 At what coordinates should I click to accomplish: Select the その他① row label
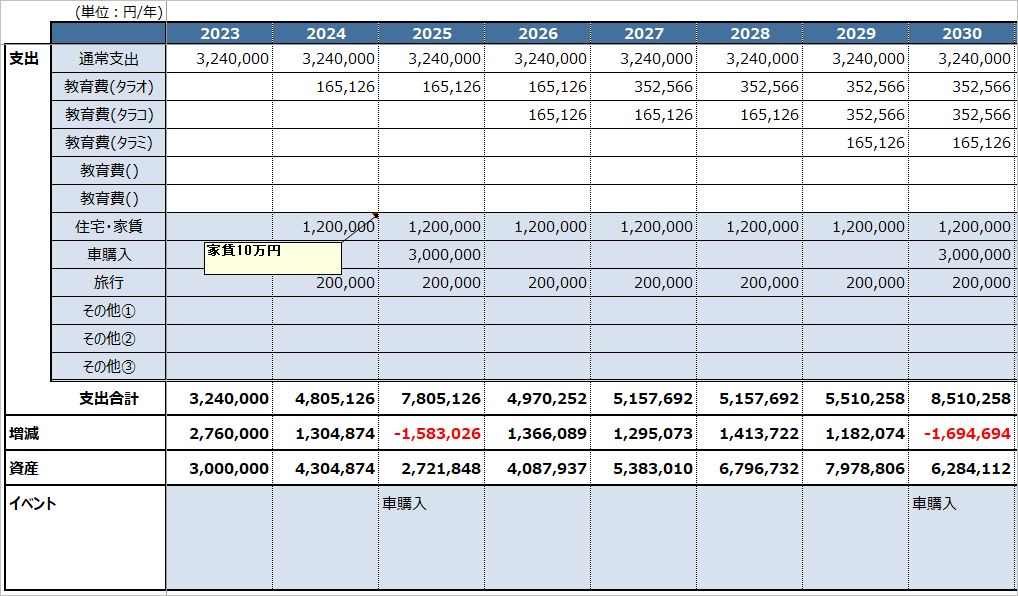pyautogui.click(x=109, y=311)
